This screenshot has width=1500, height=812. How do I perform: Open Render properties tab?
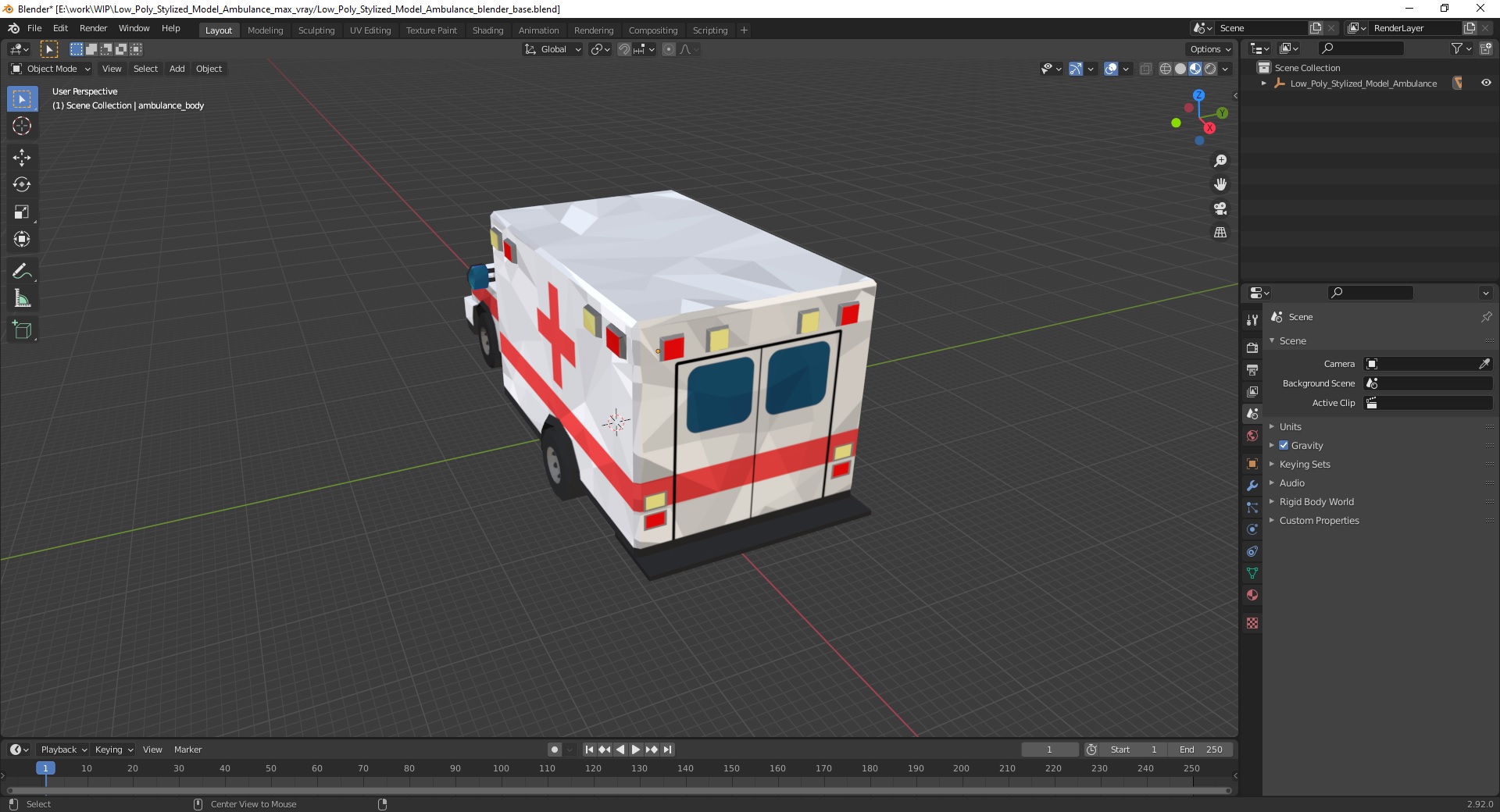click(x=1252, y=347)
